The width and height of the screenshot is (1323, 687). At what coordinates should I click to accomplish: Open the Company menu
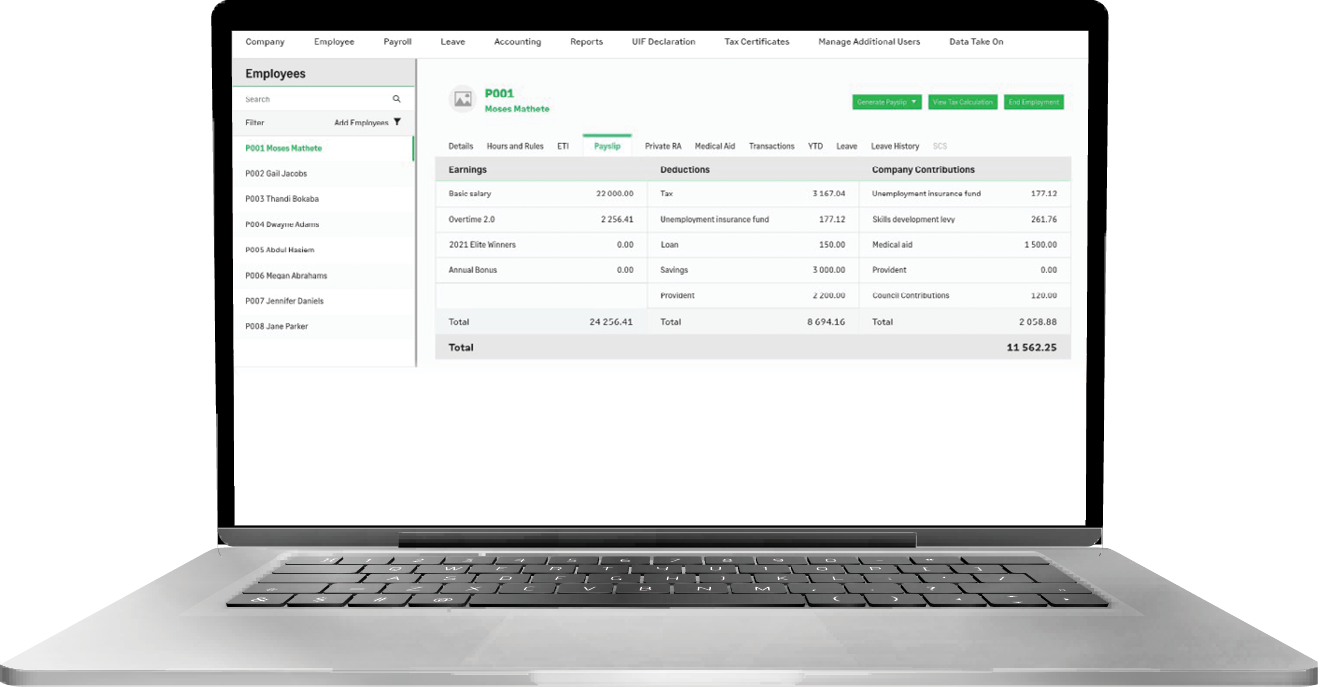[264, 42]
